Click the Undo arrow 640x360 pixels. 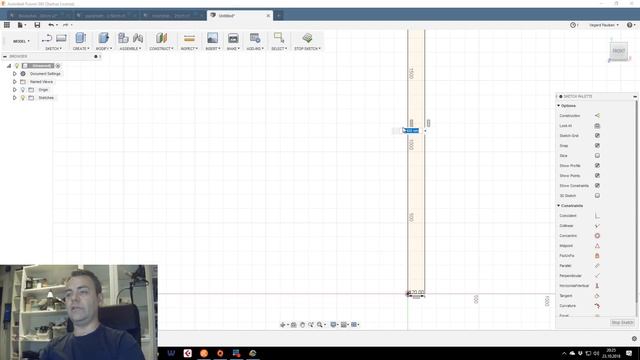click(51, 25)
